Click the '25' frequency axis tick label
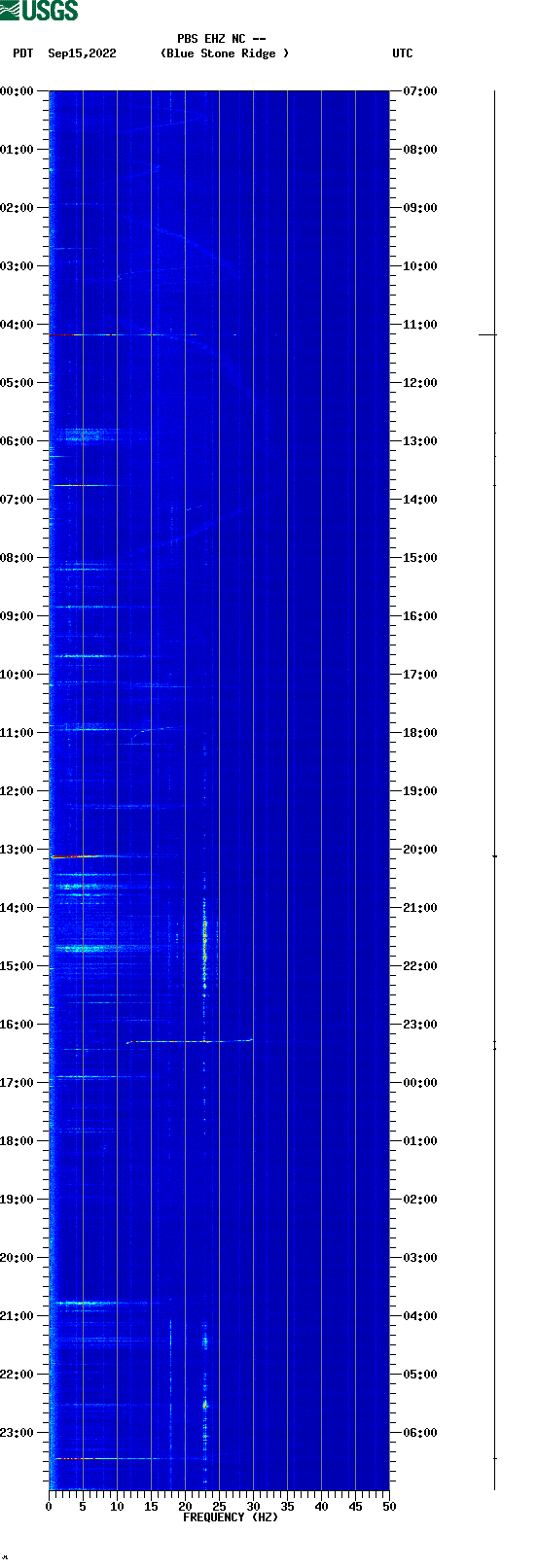 click(x=219, y=1507)
